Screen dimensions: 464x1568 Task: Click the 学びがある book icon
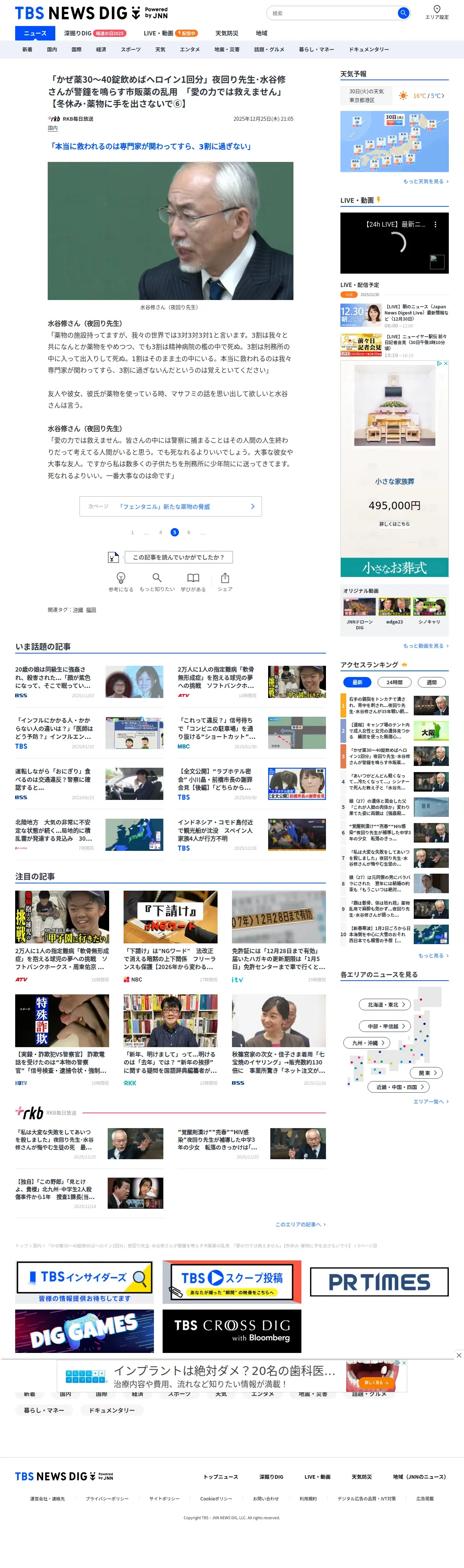pyautogui.click(x=193, y=578)
